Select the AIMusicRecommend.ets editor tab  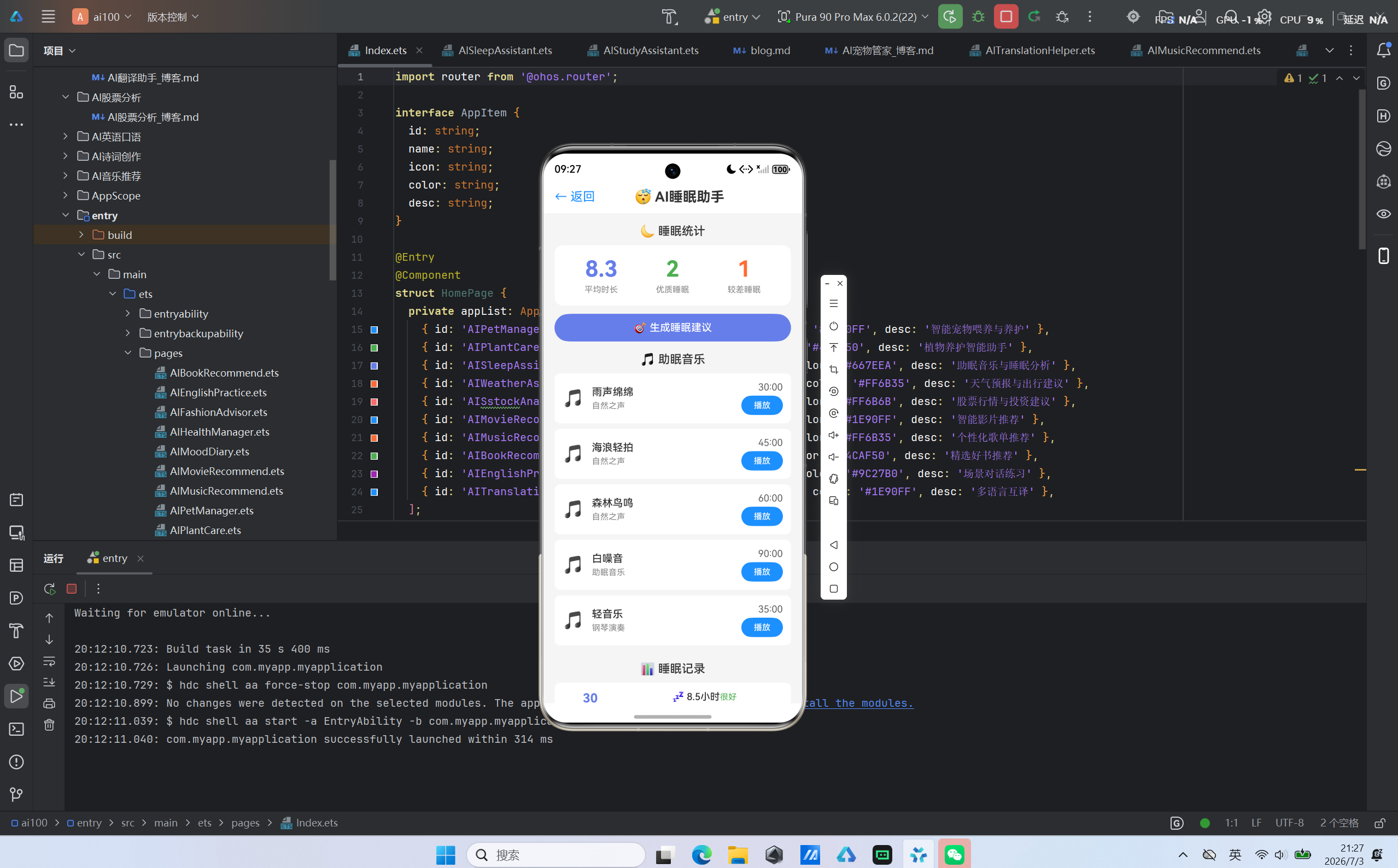pos(1196,50)
